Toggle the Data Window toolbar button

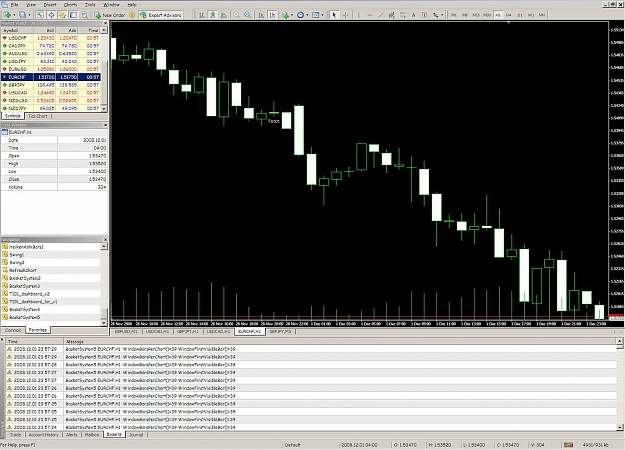point(51,15)
